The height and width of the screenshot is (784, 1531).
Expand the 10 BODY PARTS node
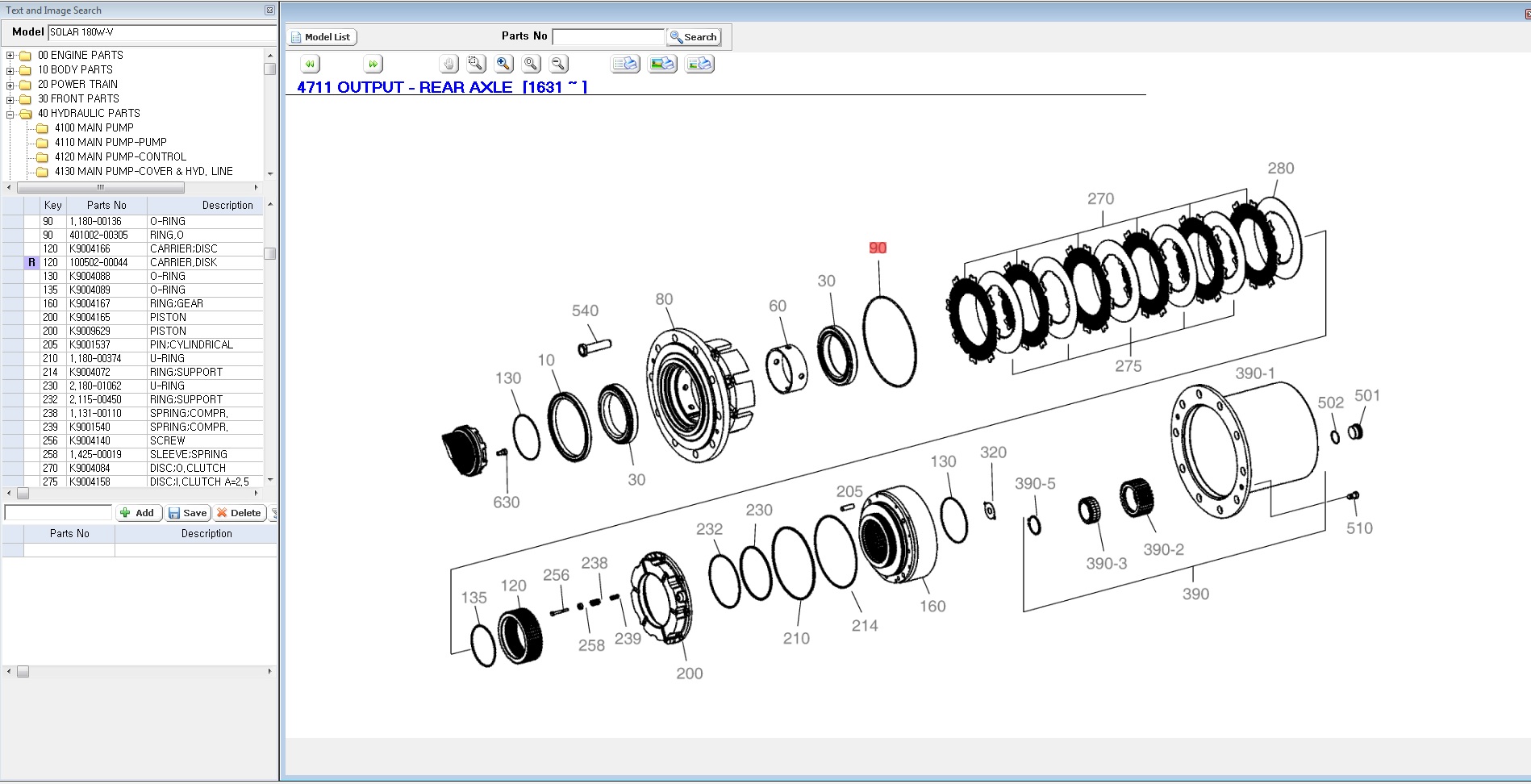pos(10,70)
